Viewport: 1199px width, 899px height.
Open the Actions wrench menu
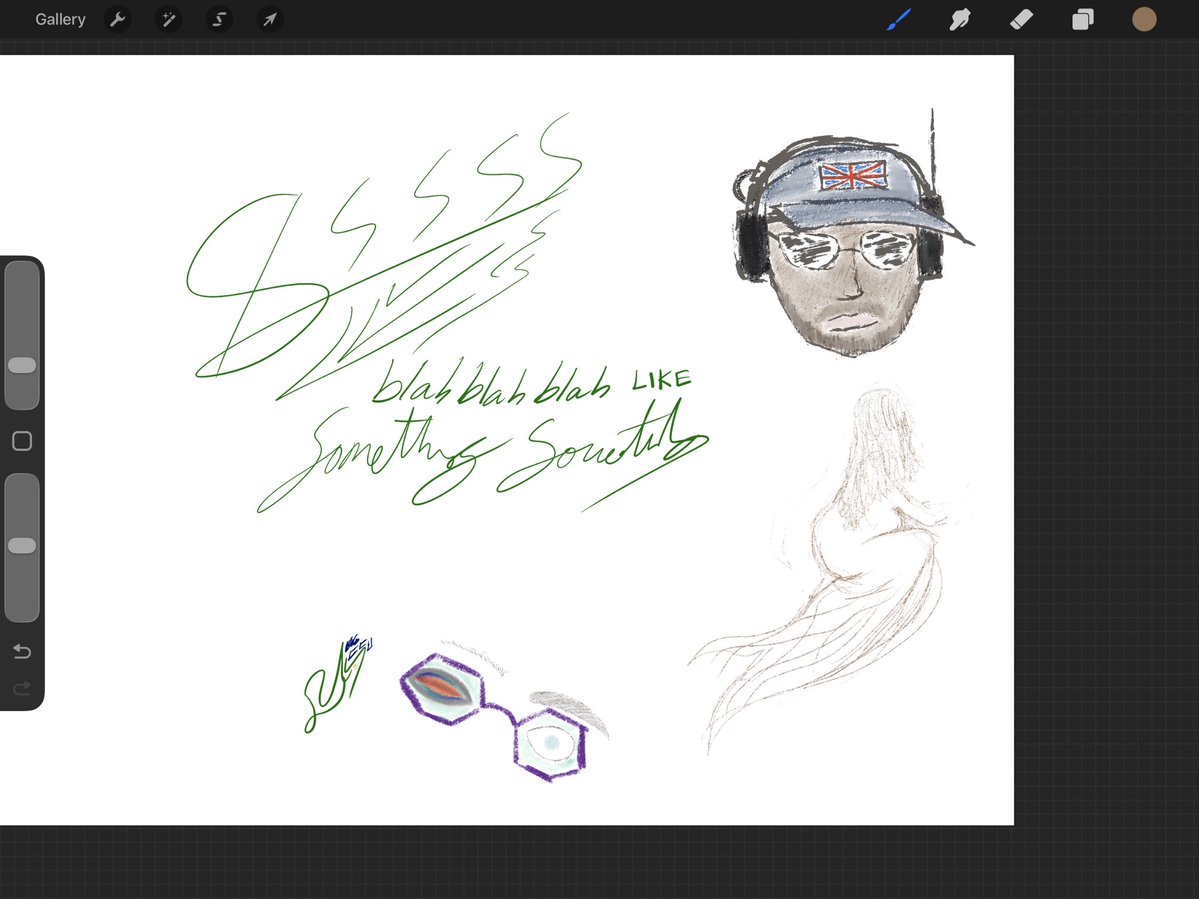coord(117,19)
